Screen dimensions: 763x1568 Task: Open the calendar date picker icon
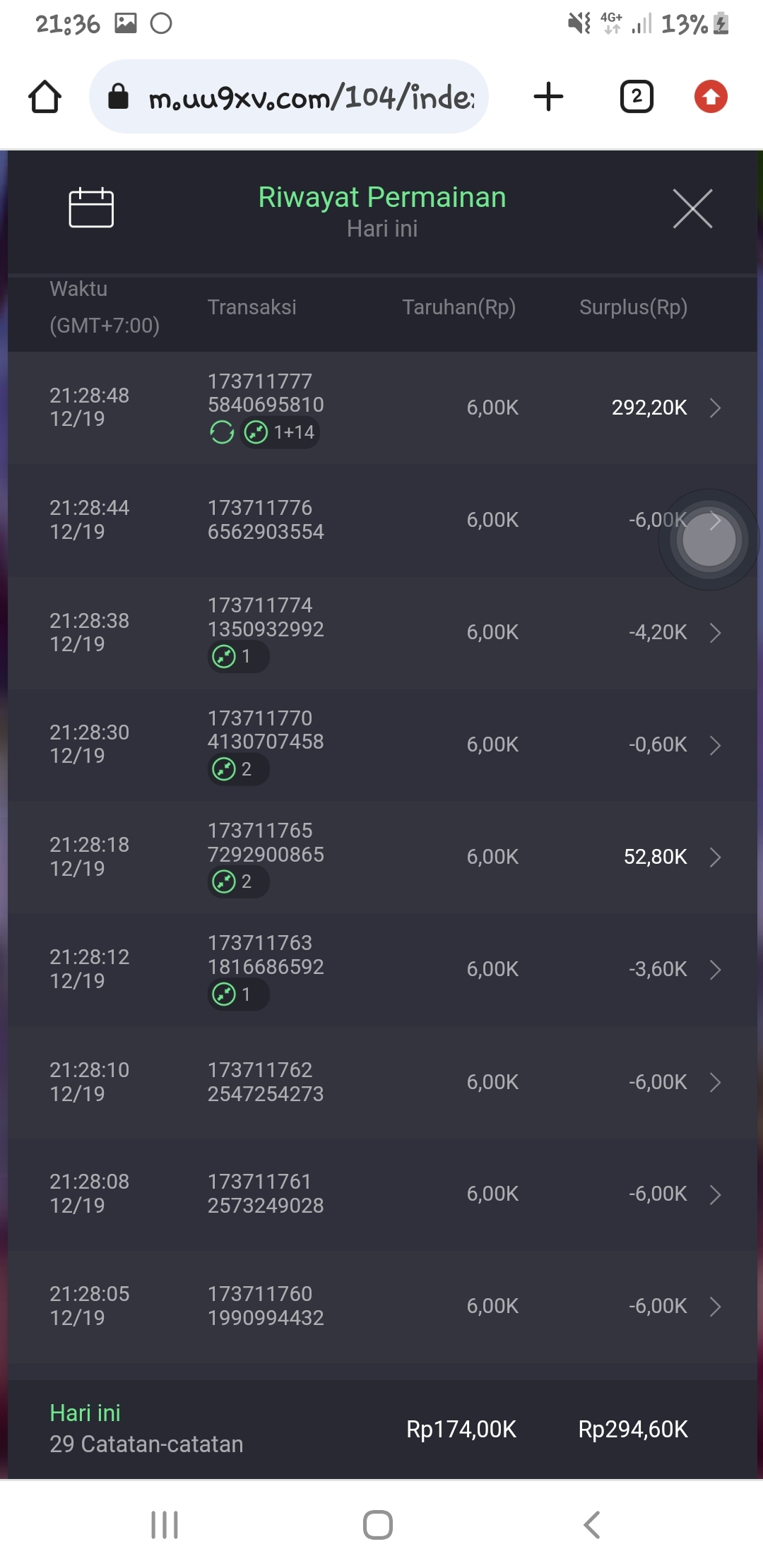coord(91,208)
